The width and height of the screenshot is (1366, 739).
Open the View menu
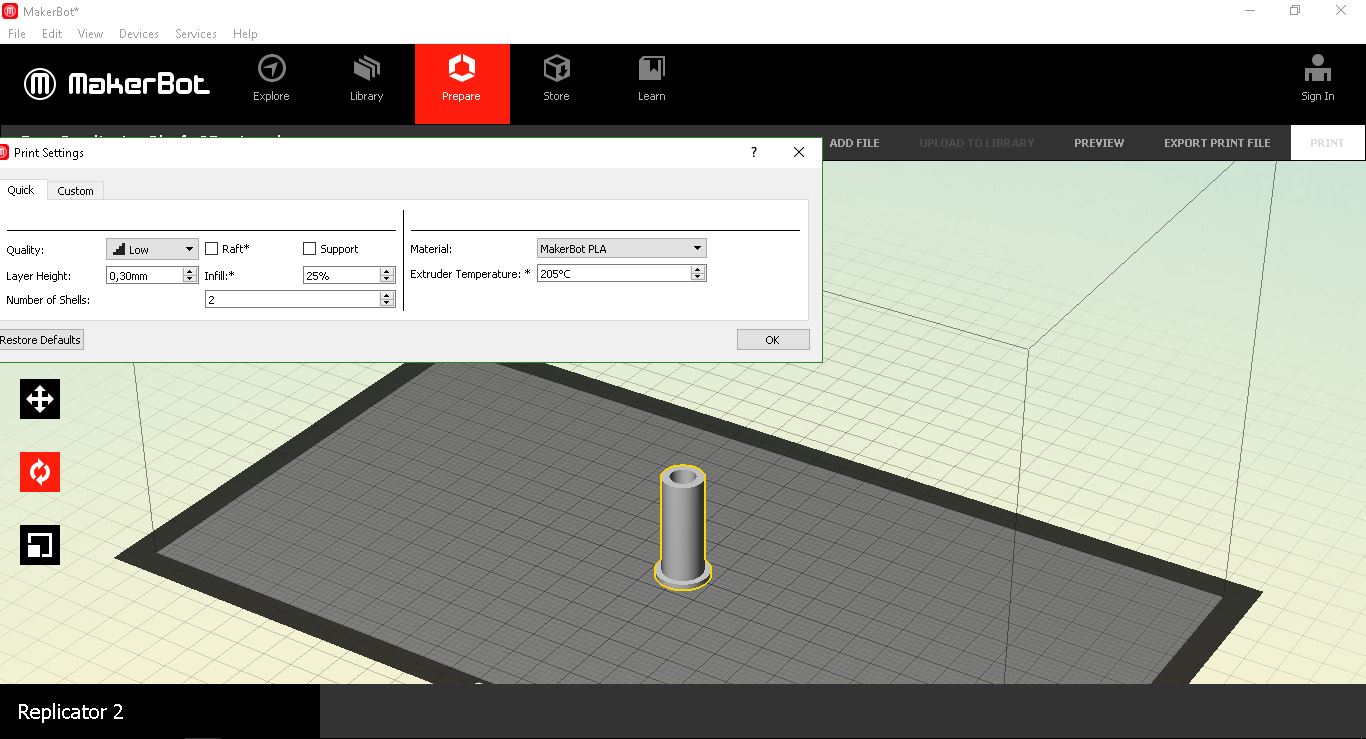90,33
